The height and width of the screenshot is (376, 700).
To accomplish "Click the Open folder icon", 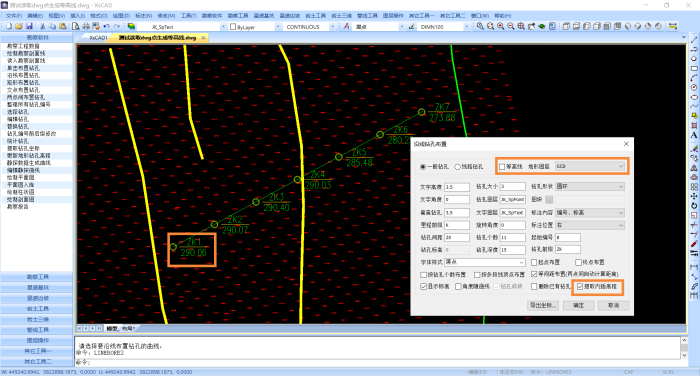I will [x=19, y=27].
